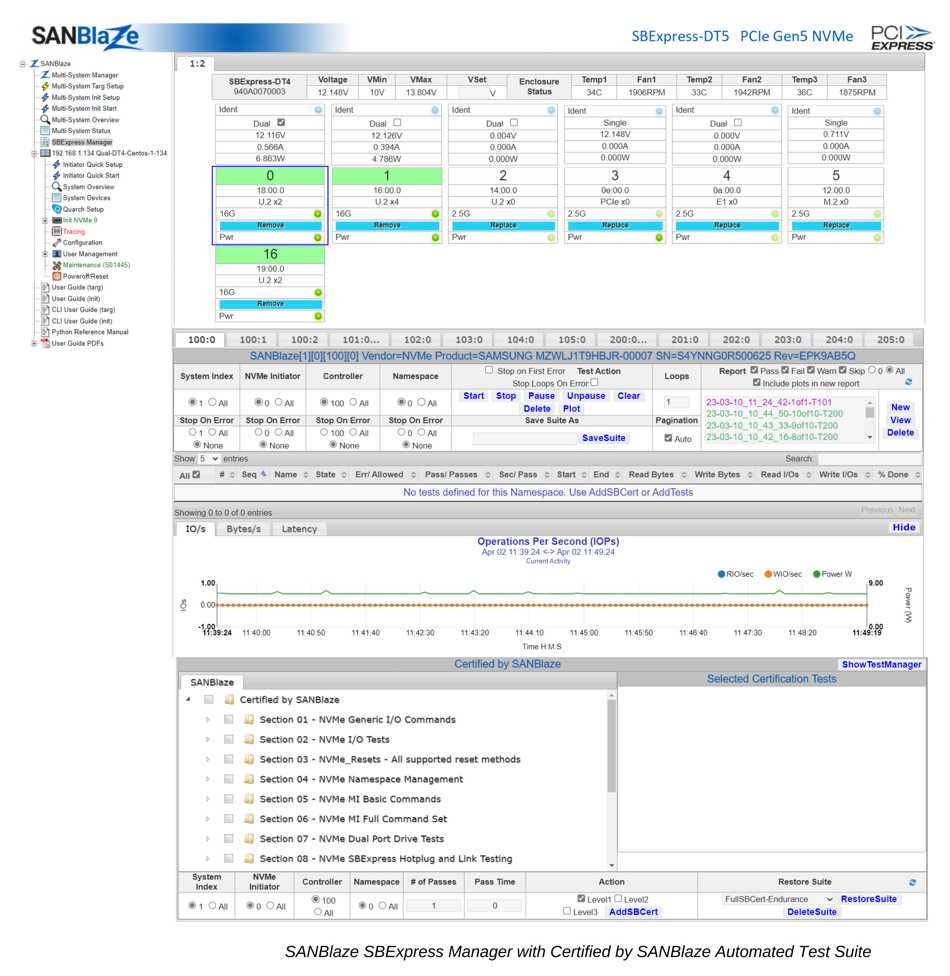Image resolution: width=950 pixels, height=976 pixels.
Task: Click the User Management icon
Action: (x=57, y=254)
